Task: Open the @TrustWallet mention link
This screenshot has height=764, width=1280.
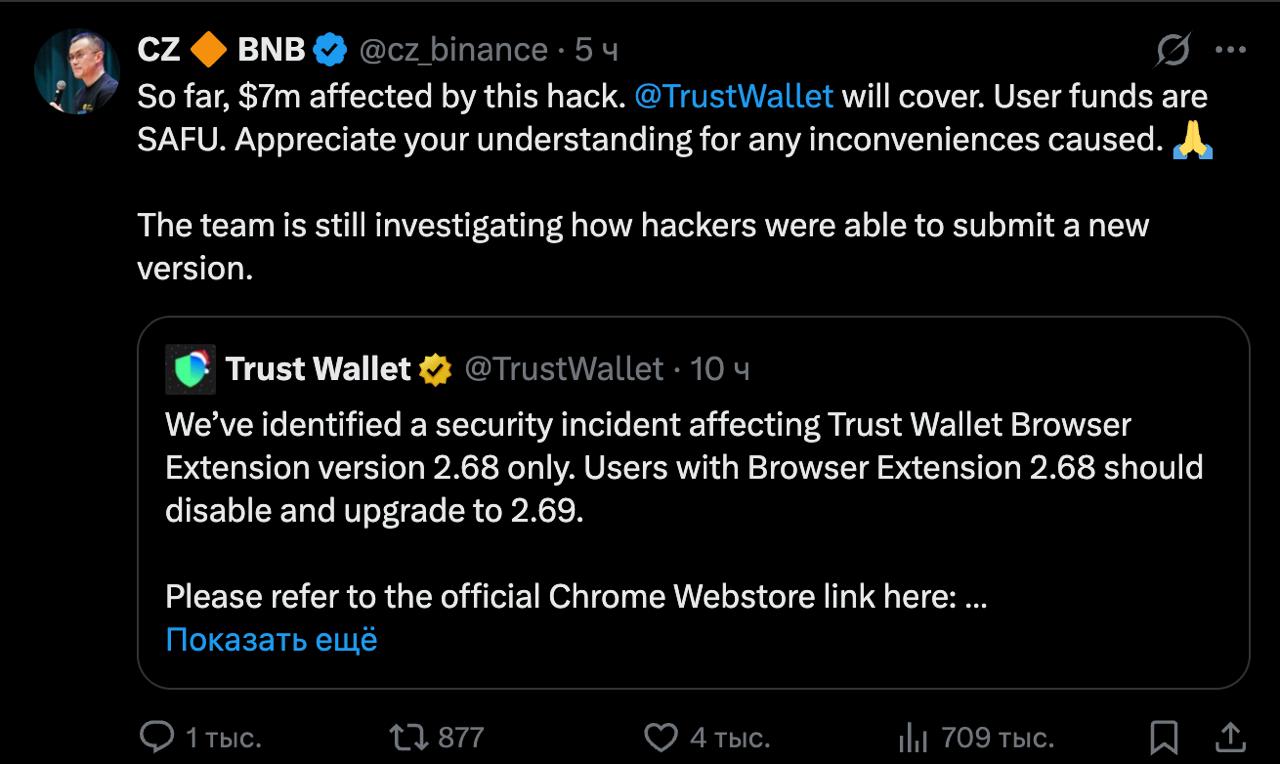Action: 733,96
